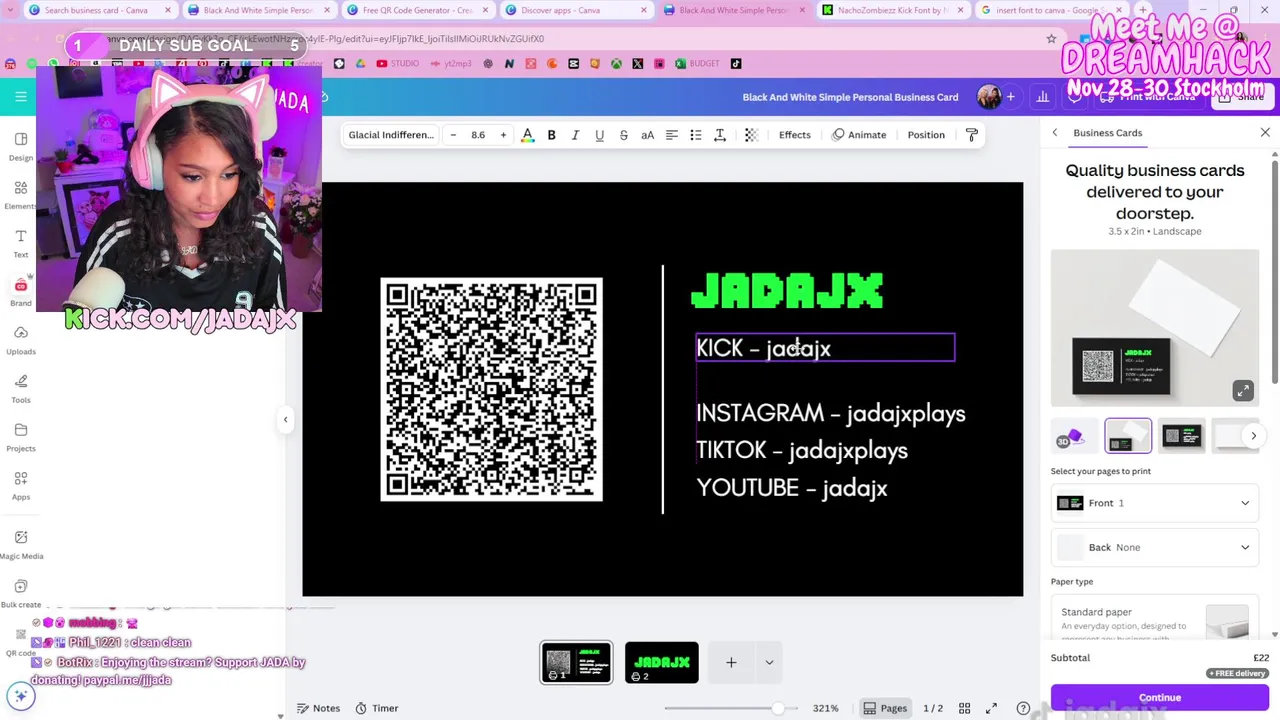Open the Effects panel
This screenshot has width=1280, height=720.
click(x=795, y=135)
